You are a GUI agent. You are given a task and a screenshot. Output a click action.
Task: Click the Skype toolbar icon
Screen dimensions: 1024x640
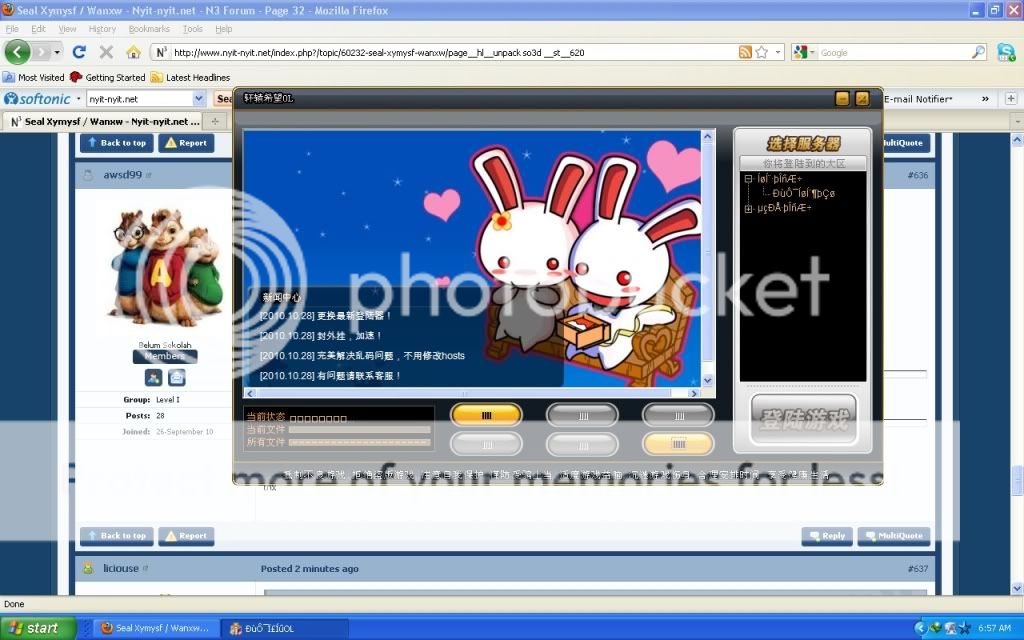(x=1006, y=52)
